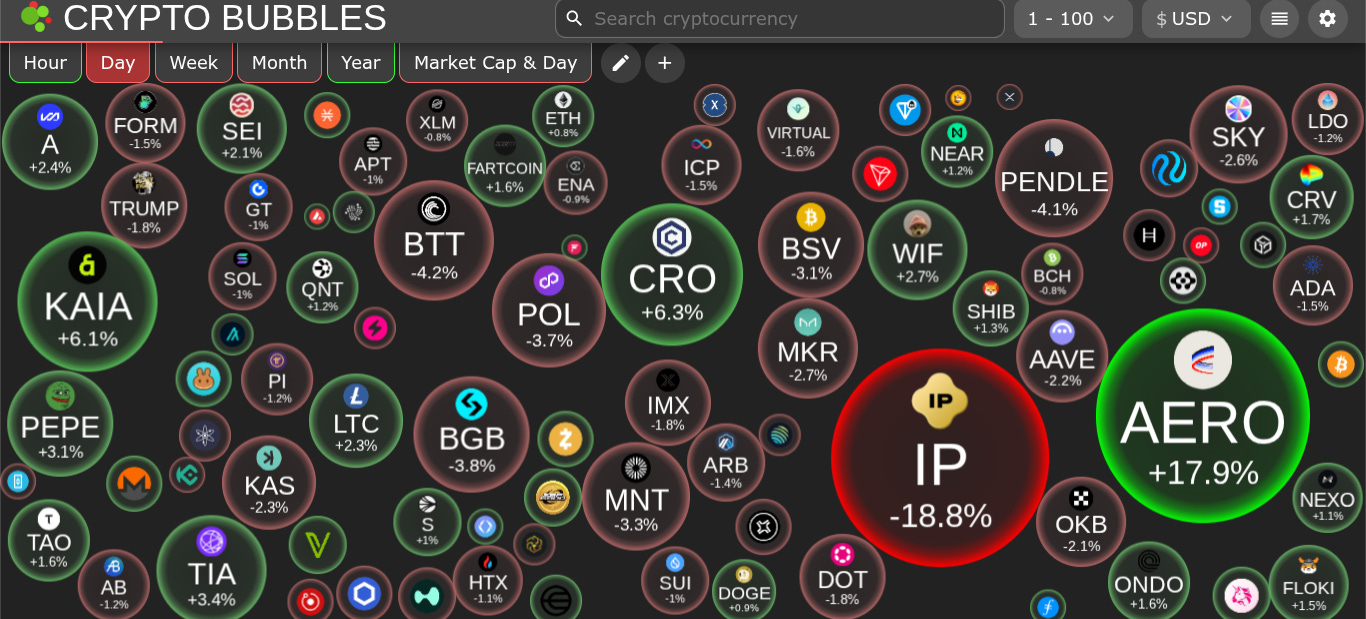Switch to Market Cap & Day tab

[496, 62]
